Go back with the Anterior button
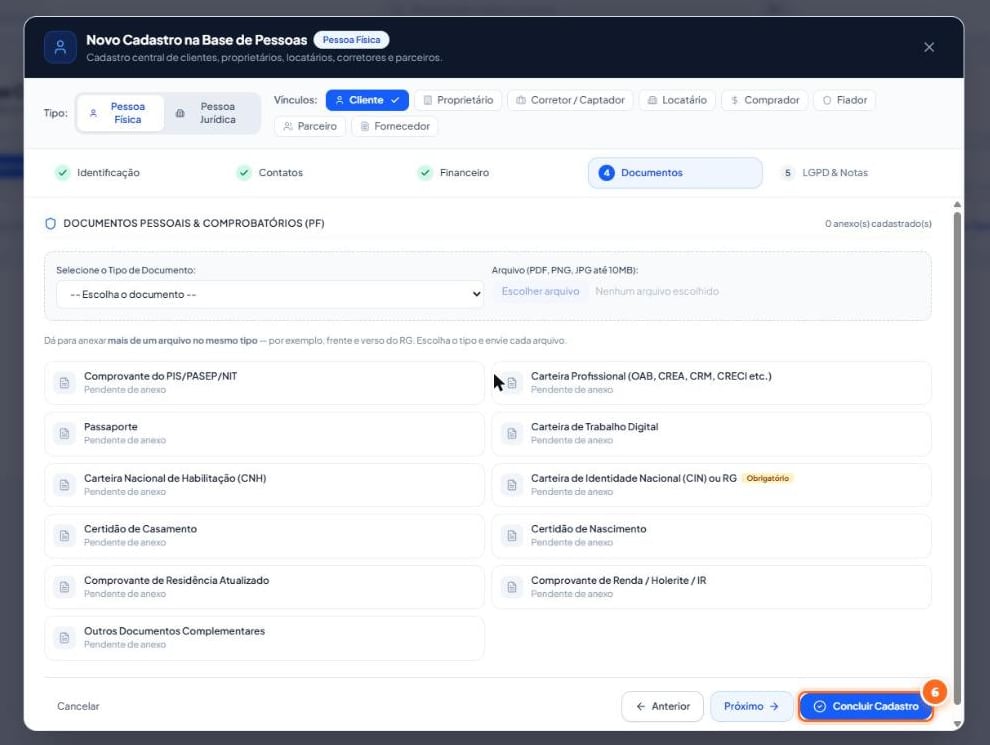Viewport: 990px width, 745px height. 662,706
